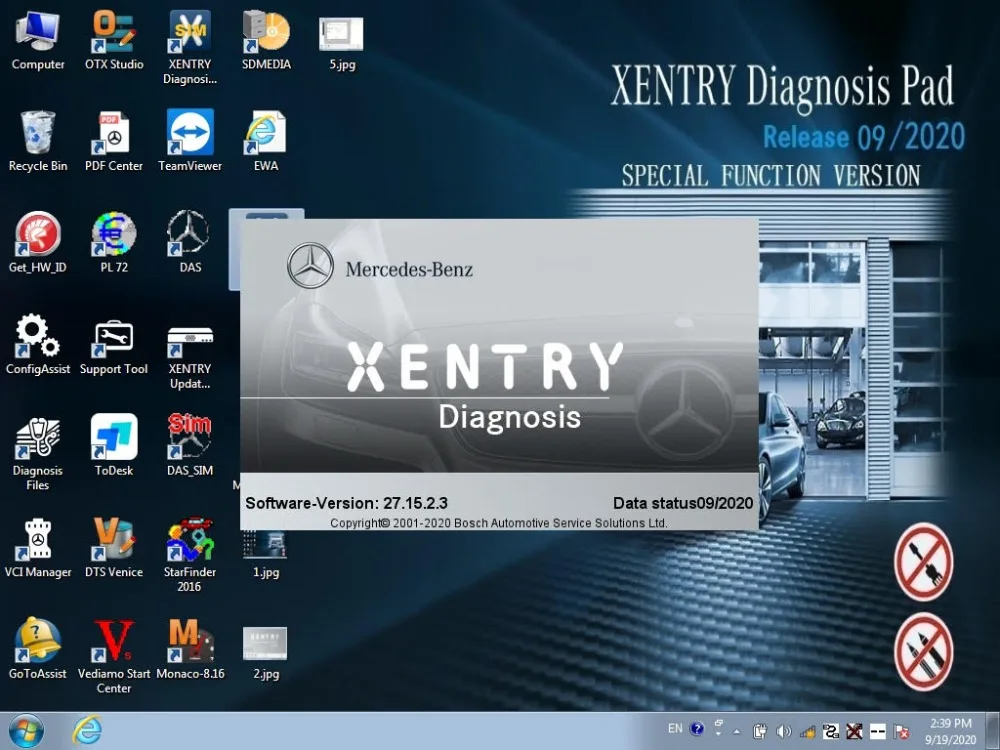This screenshot has height=750, width=1000.
Task: Select the 1.jpg image file
Action: (266, 555)
